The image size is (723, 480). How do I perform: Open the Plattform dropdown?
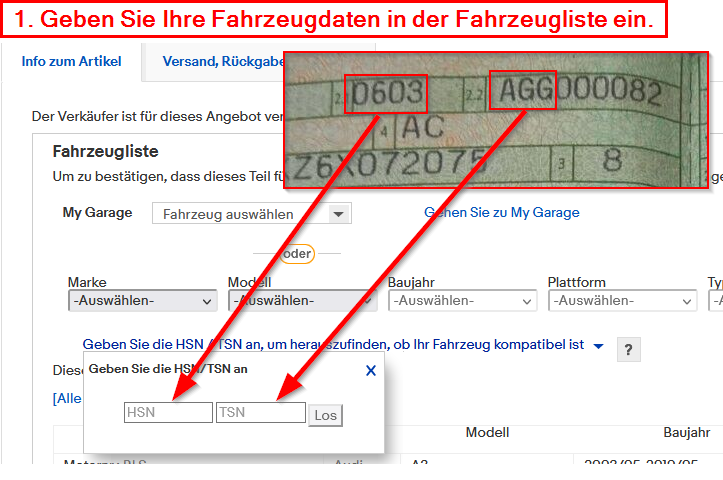(x=622, y=301)
